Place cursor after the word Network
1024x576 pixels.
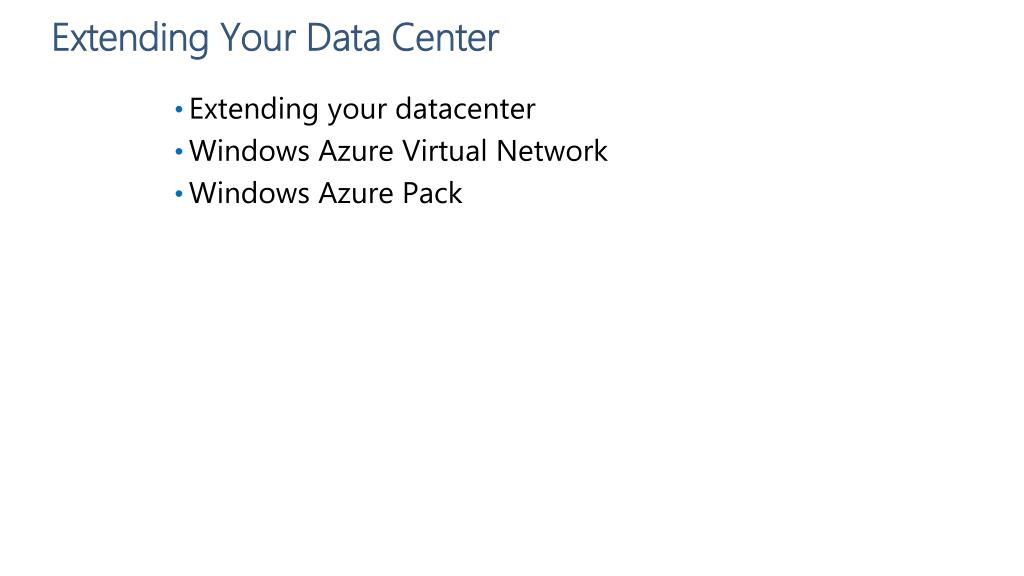click(609, 151)
